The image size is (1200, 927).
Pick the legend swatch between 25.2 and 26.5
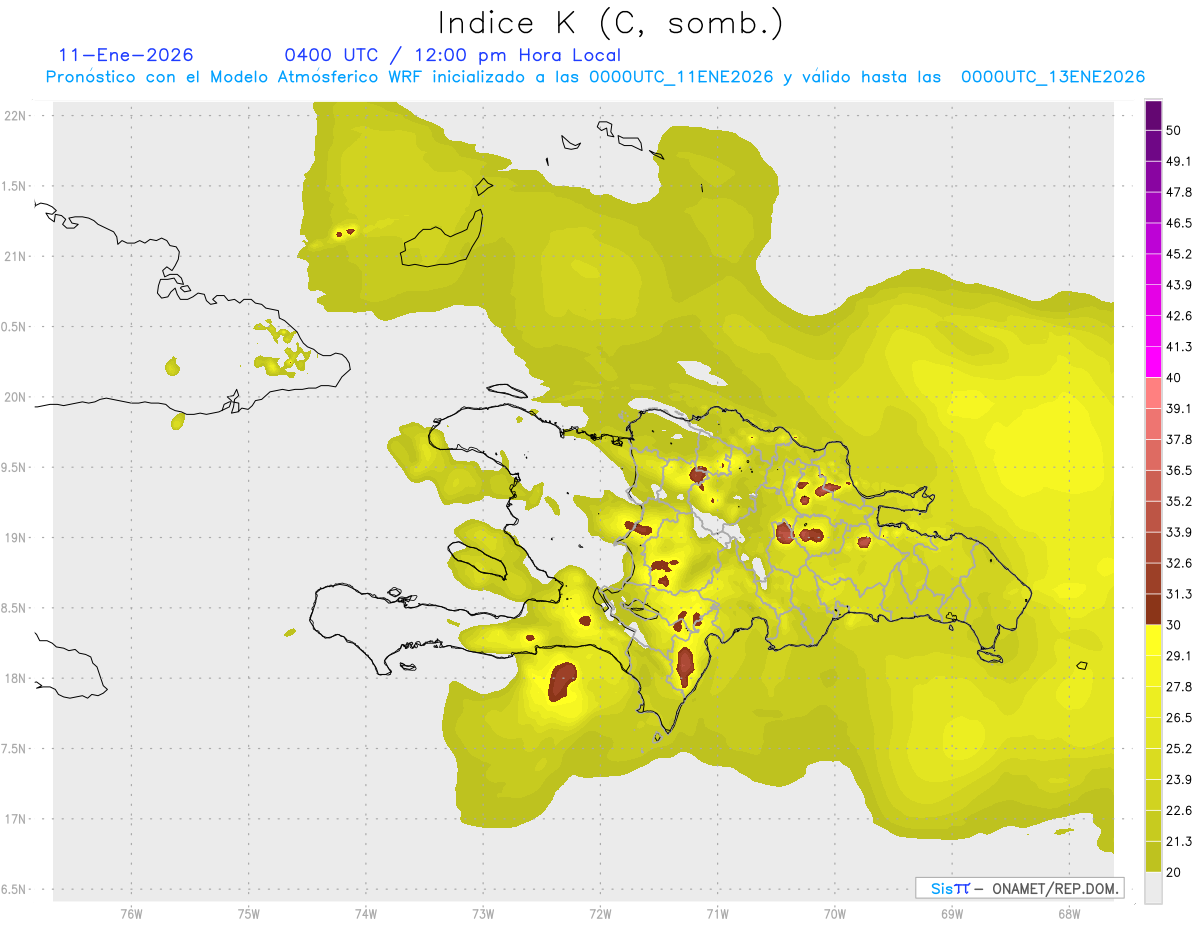1154,733
